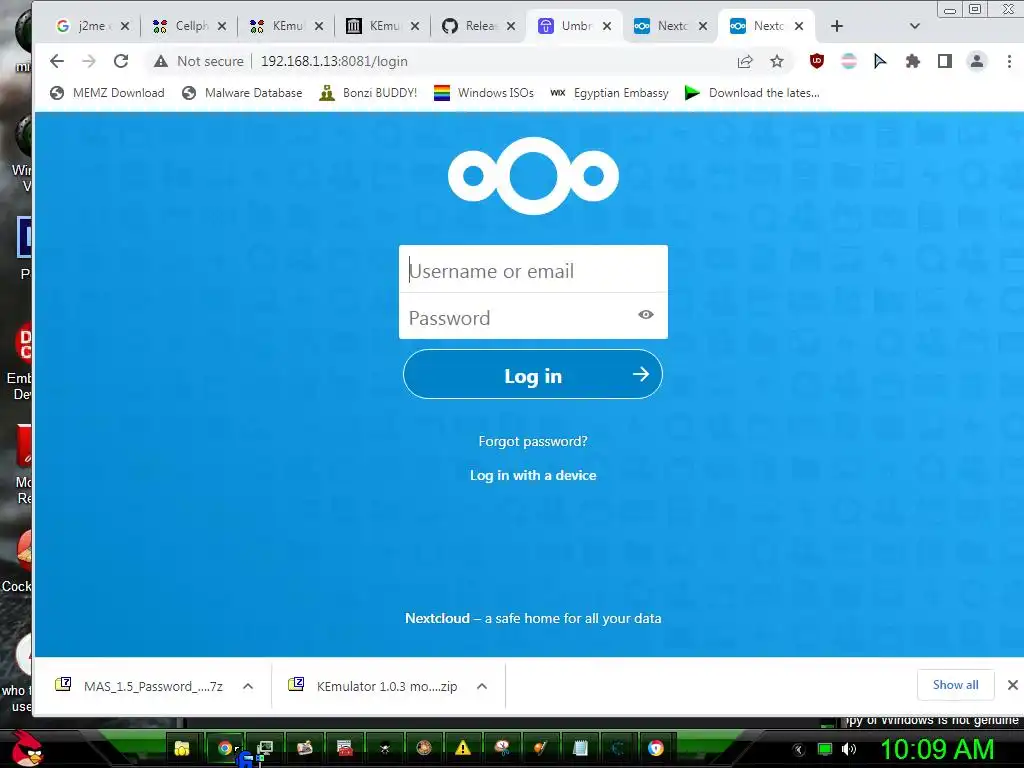1024x768 pixels.
Task: Expand options for KEmulator zip download
Action: (482, 686)
